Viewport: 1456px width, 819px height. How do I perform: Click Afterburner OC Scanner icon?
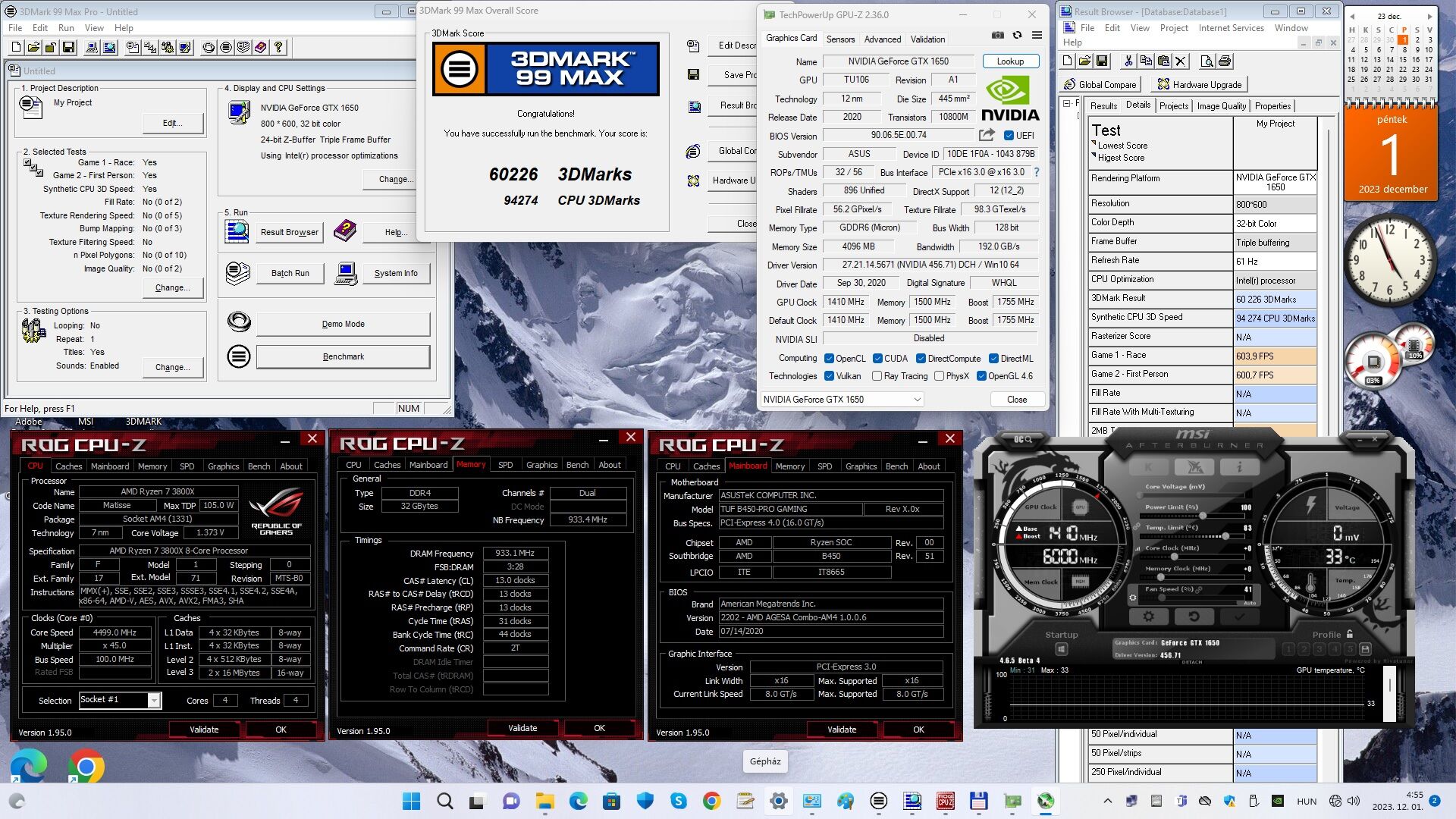(x=1023, y=439)
